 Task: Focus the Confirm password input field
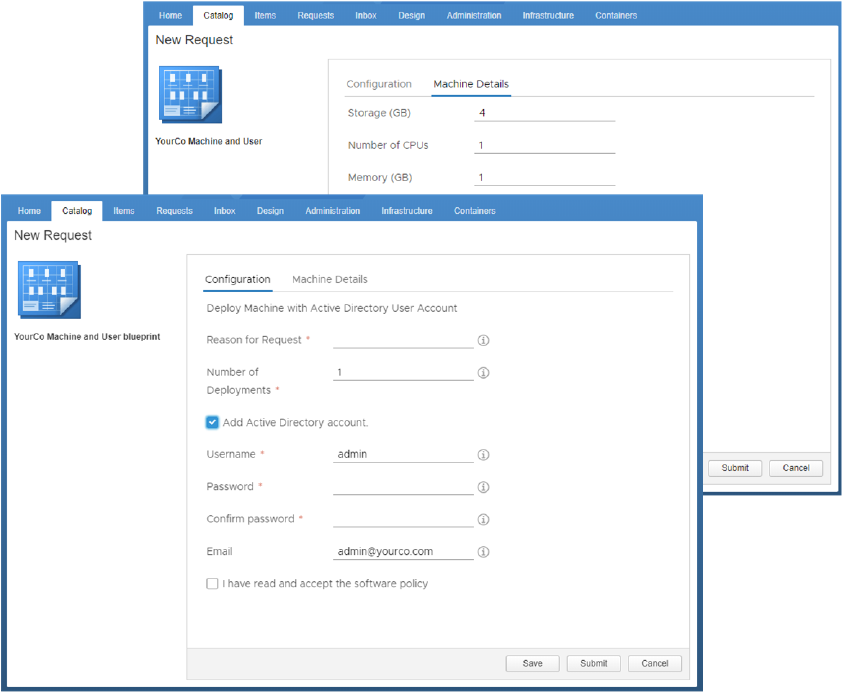tap(403, 519)
